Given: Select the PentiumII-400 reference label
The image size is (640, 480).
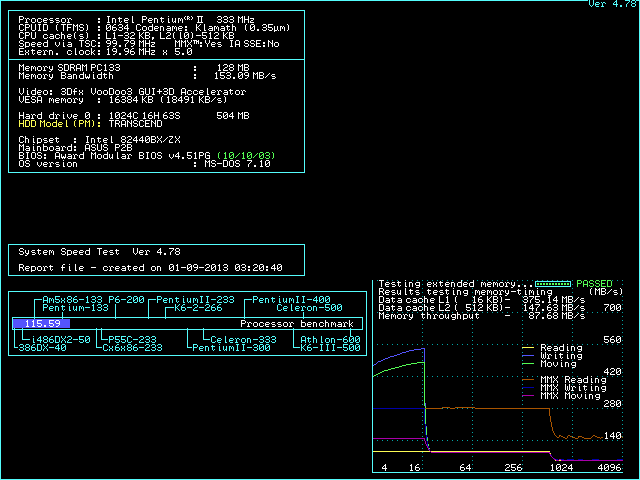Looking at the screenshot, I should click(x=291, y=300).
